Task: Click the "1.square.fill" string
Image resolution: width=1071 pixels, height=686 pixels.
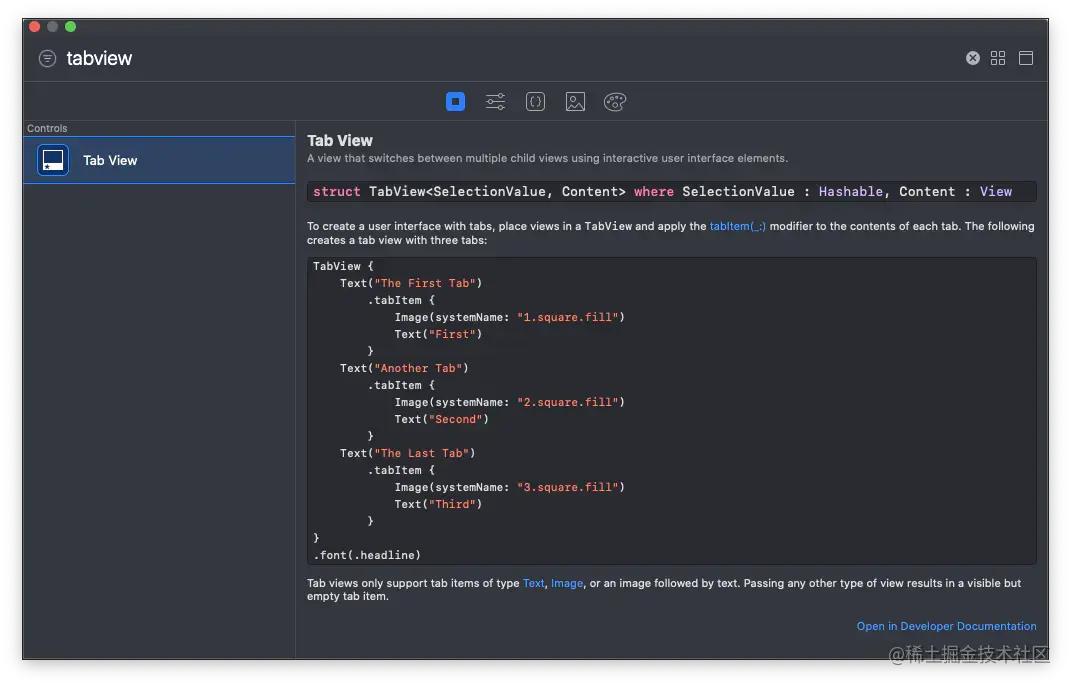Action: (x=568, y=318)
